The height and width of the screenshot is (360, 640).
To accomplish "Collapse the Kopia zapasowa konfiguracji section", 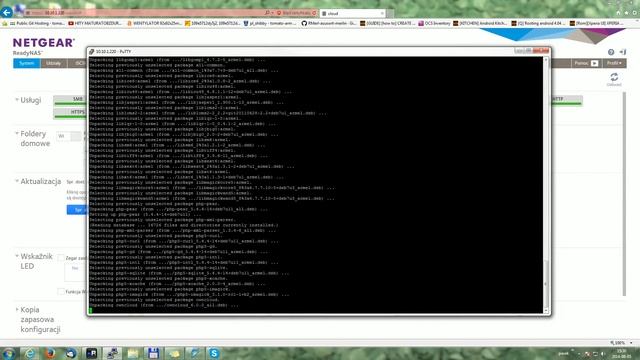I will coord(17,309).
